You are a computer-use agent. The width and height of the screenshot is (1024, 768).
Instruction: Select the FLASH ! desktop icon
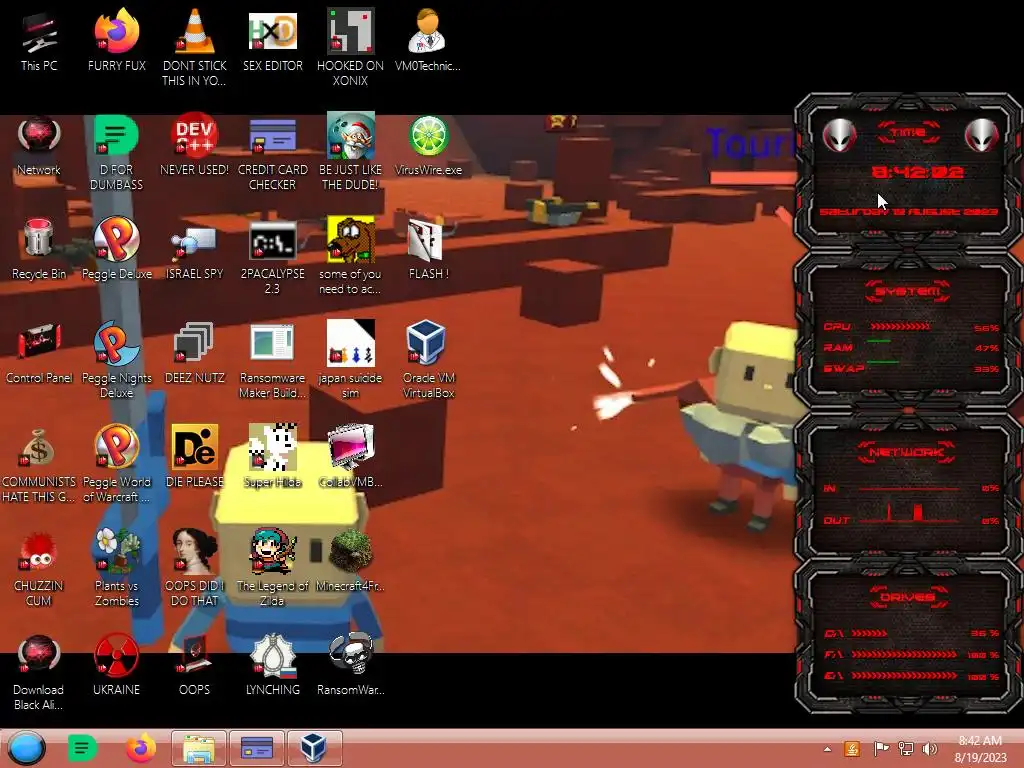click(x=428, y=249)
